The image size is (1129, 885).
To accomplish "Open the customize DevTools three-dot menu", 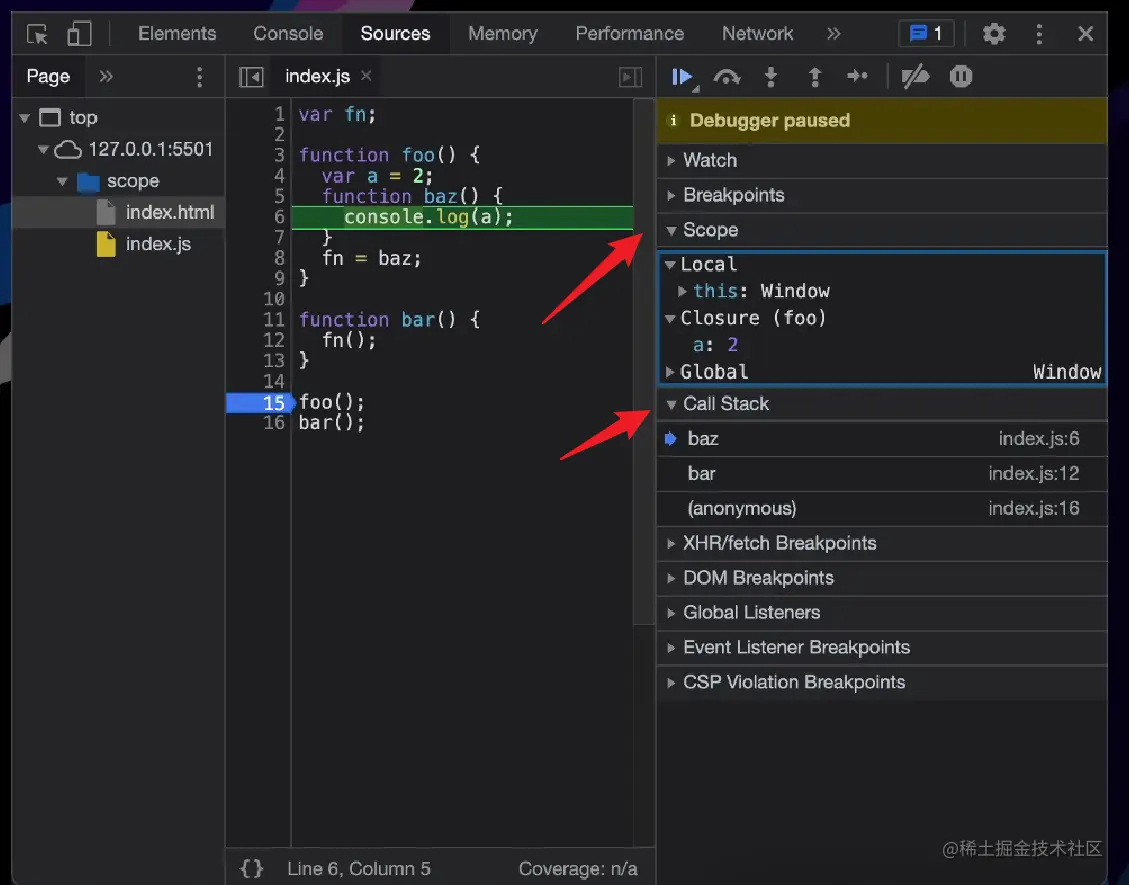I will pos(1038,34).
